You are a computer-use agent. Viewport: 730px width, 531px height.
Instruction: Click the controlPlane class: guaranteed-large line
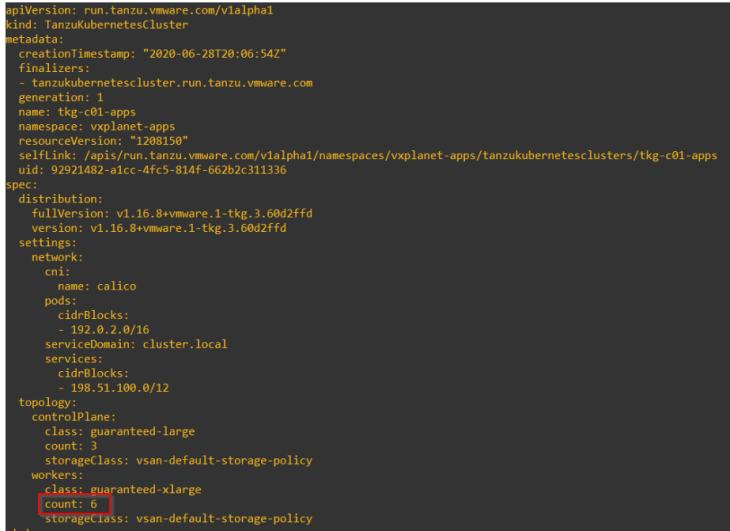(x=120, y=431)
